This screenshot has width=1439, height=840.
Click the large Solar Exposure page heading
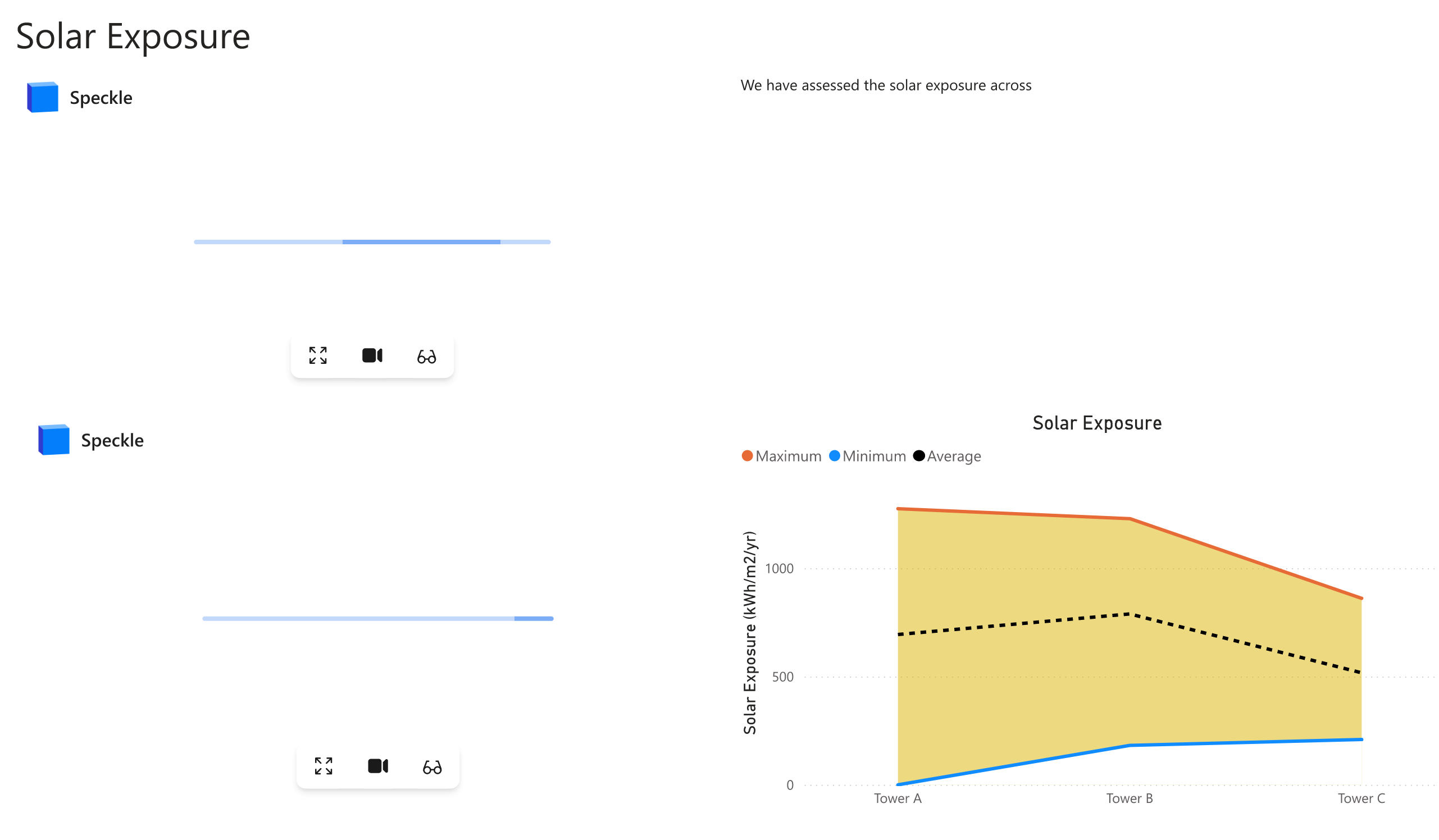coord(133,36)
